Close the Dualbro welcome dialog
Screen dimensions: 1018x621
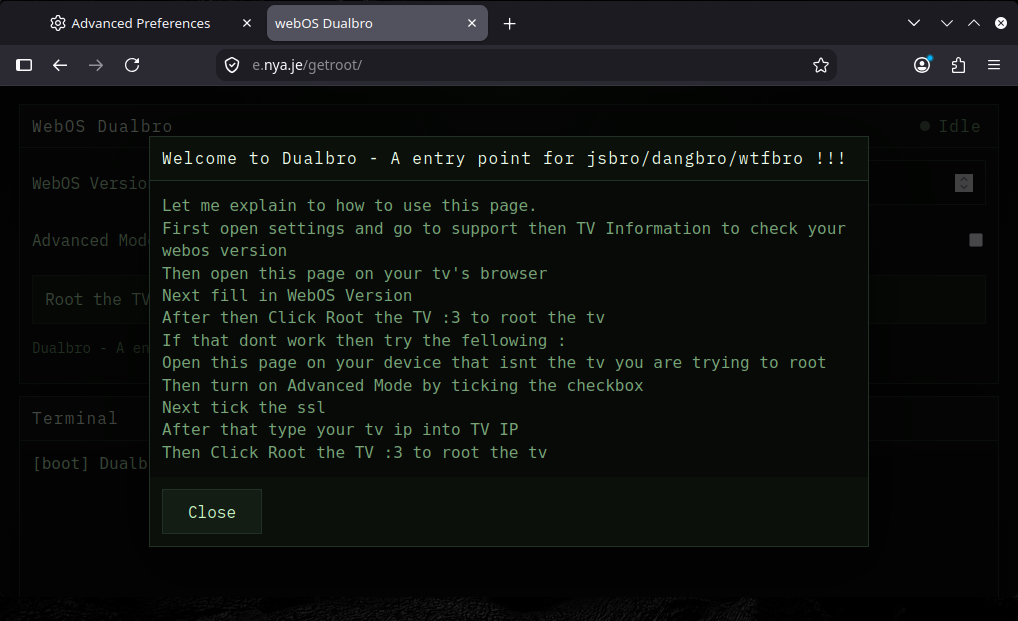[x=212, y=511]
